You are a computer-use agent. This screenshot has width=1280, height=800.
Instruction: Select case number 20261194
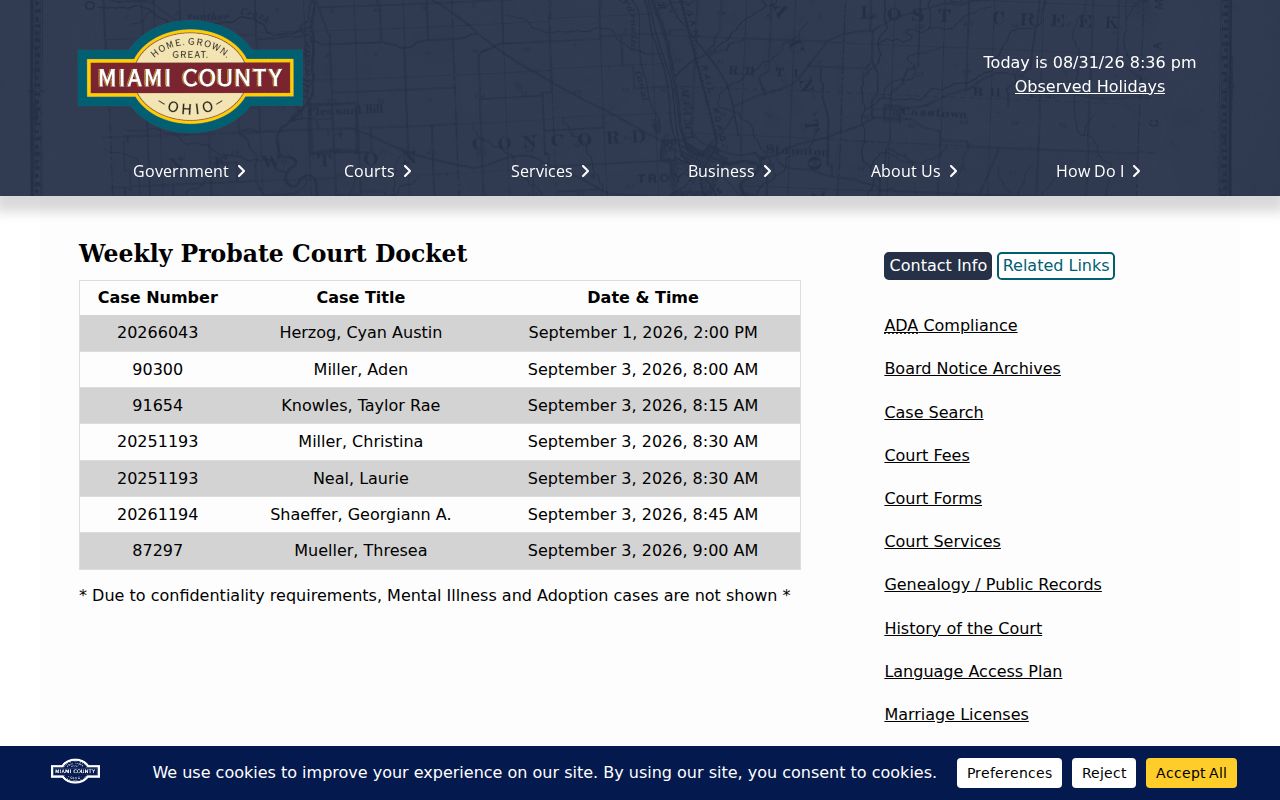[158, 514]
